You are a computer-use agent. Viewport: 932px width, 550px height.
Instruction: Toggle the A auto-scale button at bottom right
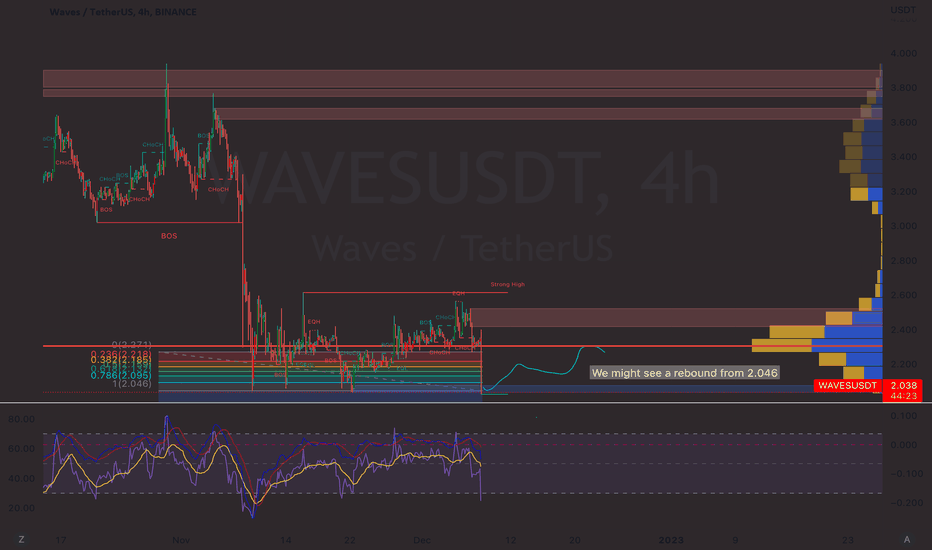pos(906,539)
